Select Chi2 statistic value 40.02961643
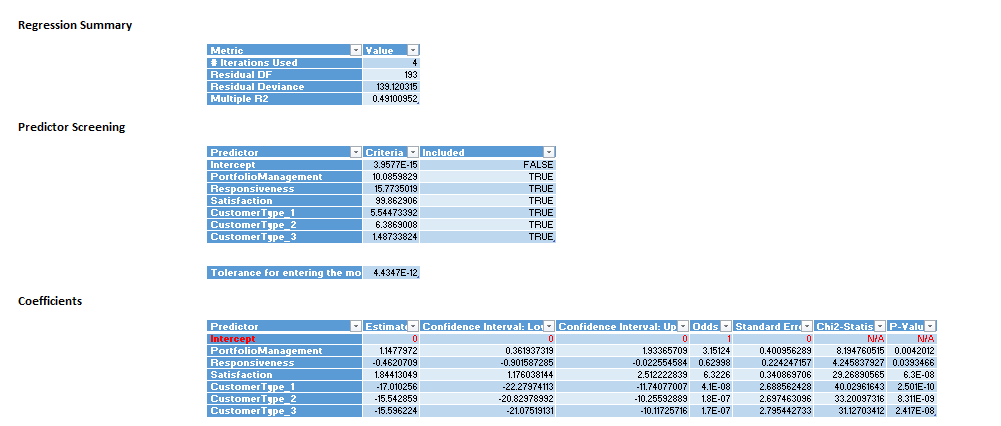Screen dimensions: 1001x426 pyautogui.click(x=850, y=387)
